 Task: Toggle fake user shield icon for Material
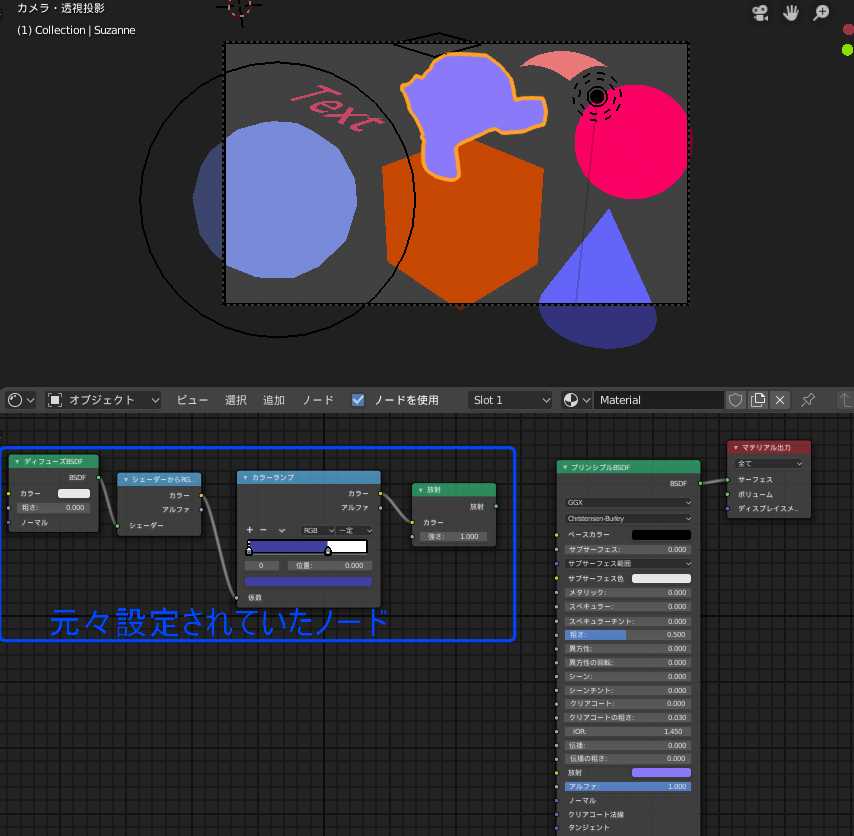pyautogui.click(x=735, y=400)
